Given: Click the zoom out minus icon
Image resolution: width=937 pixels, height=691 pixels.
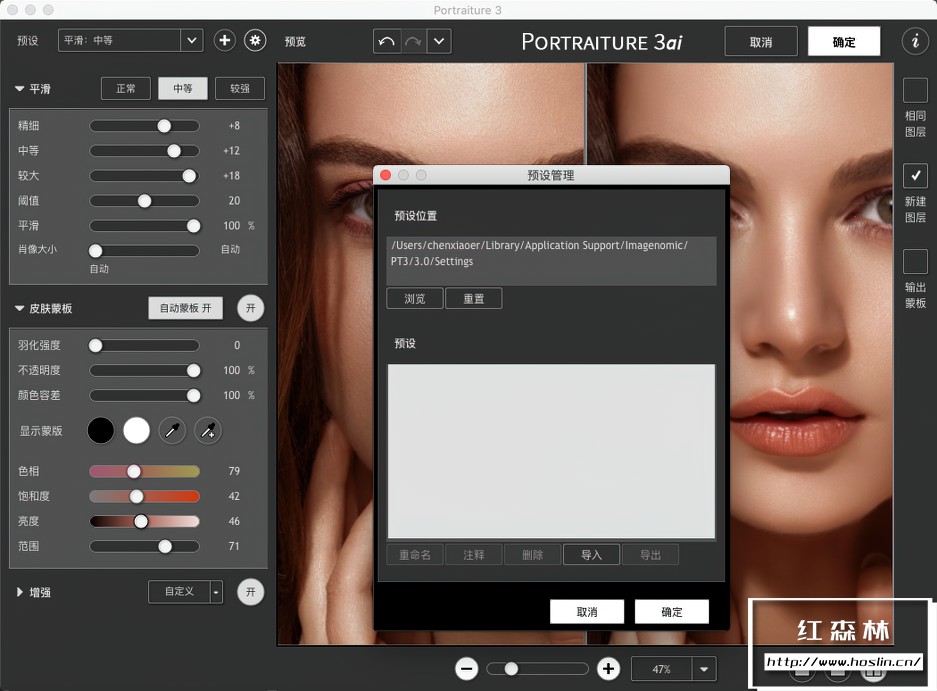Looking at the screenshot, I should pos(466,669).
